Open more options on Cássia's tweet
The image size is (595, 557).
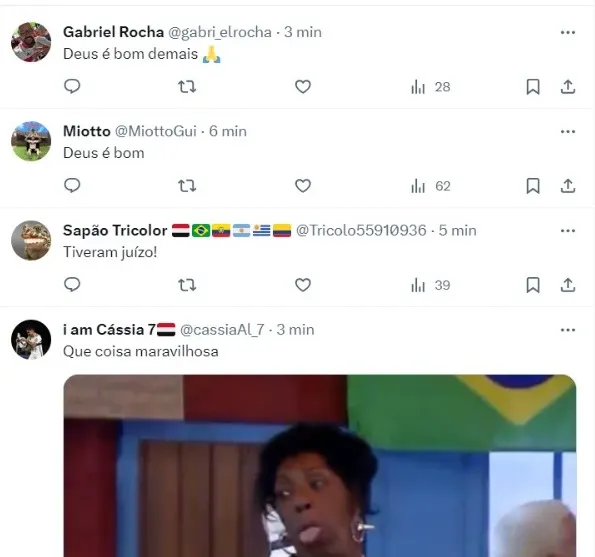click(568, 330)
